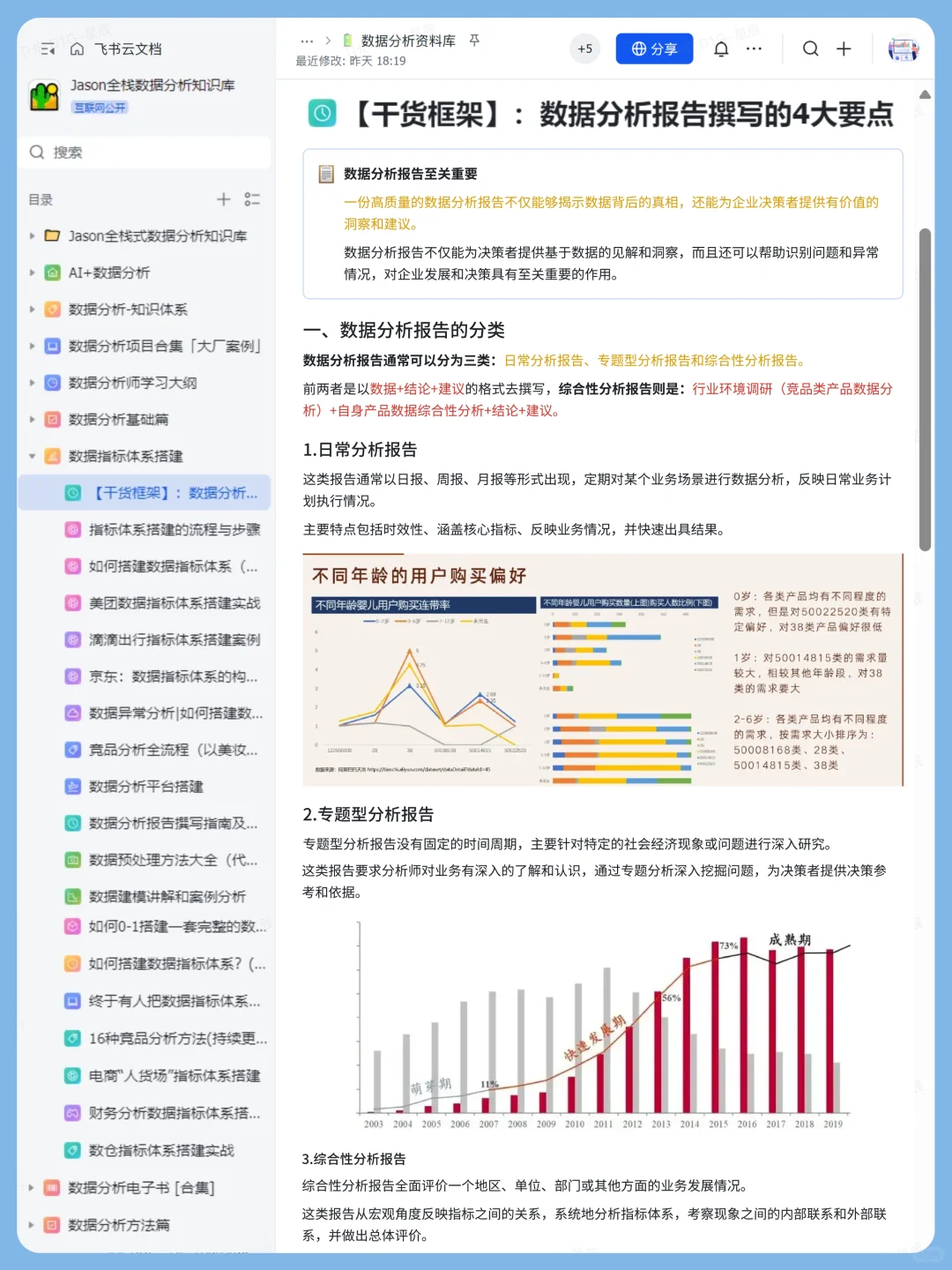Expand 数据分析项目合集「大厂案例」
This screenshot has height=1270, width=952.
pyautogui.click(x=33, y=346)
